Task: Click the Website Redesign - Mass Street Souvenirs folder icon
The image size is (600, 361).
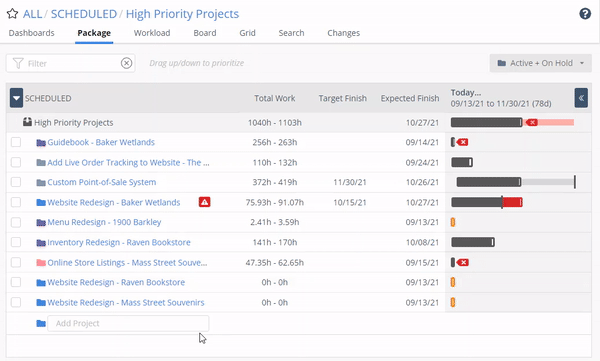Action: click(x=41, y=303)
